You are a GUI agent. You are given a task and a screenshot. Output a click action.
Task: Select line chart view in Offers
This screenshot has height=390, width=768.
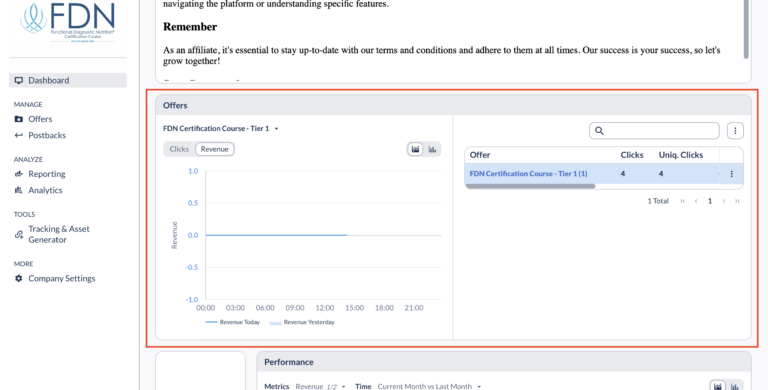[x=415, y=149]
